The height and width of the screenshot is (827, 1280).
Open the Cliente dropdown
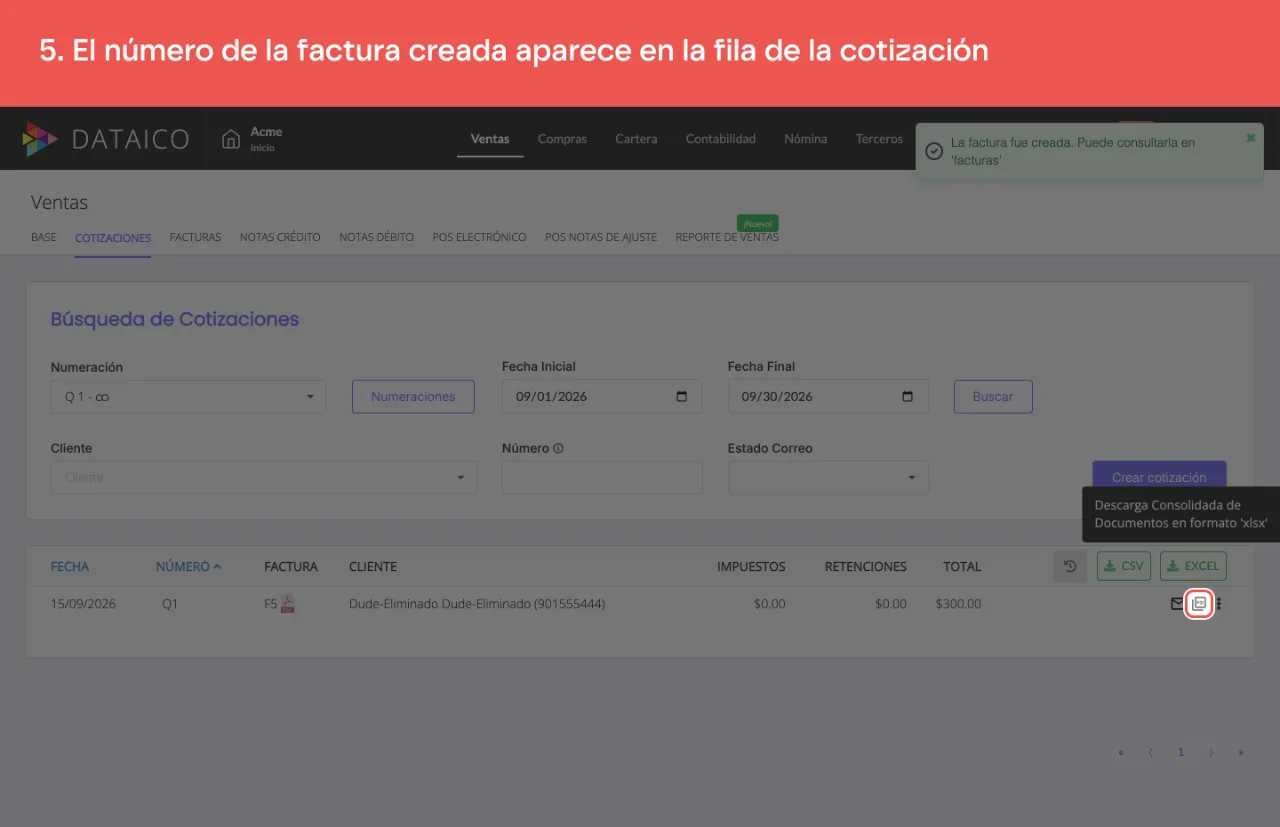point(264,477)
